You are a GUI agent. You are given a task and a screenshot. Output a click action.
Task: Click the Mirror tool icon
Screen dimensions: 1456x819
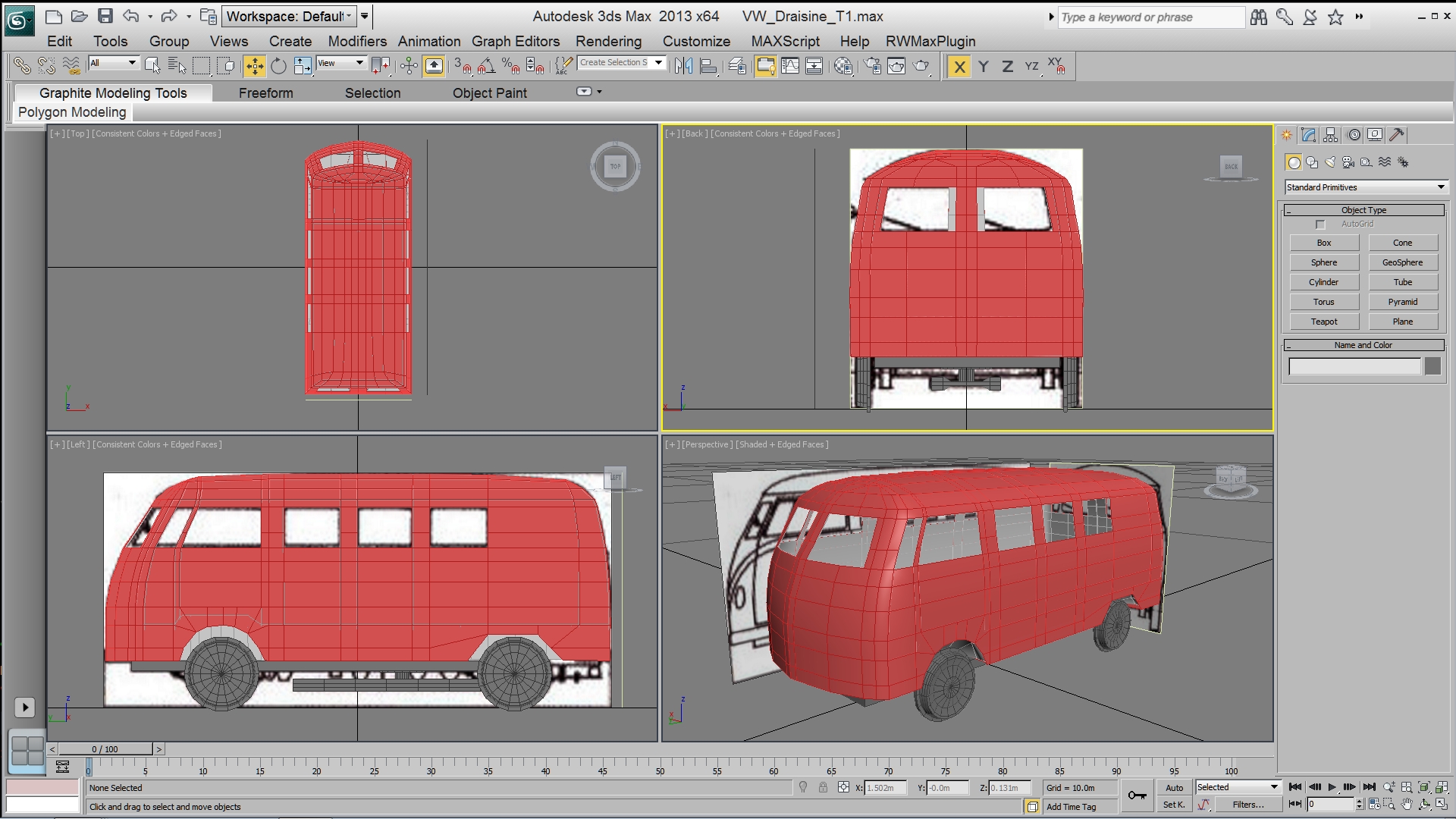[x=683, y=67]
